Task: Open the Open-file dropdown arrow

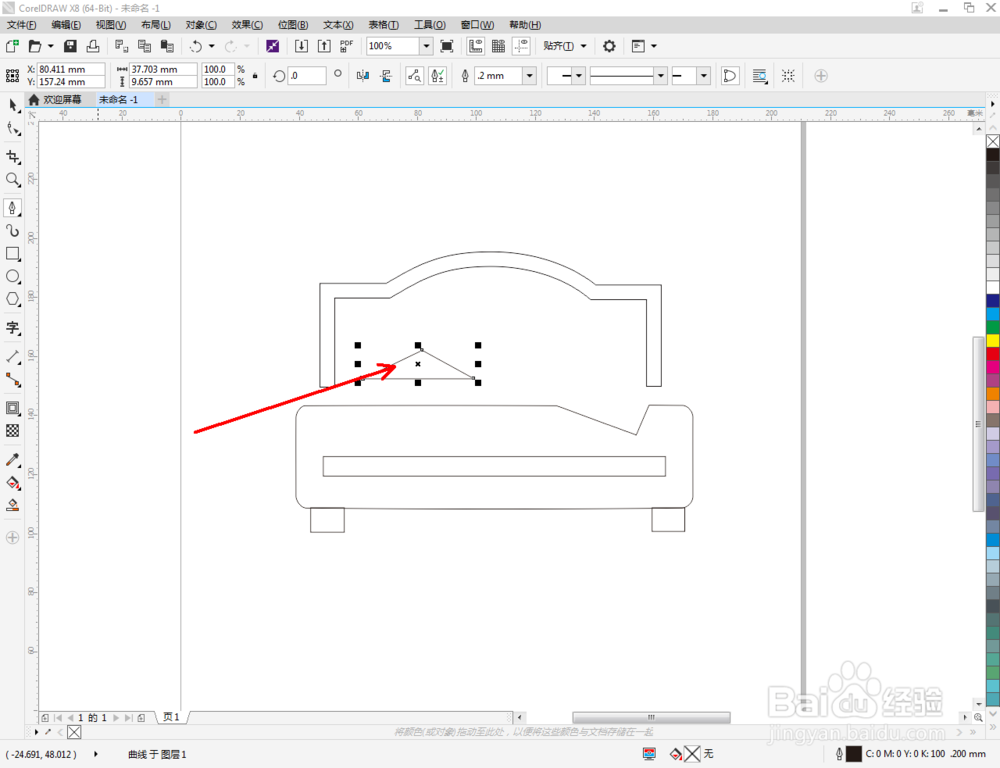Action: (50, 46)
